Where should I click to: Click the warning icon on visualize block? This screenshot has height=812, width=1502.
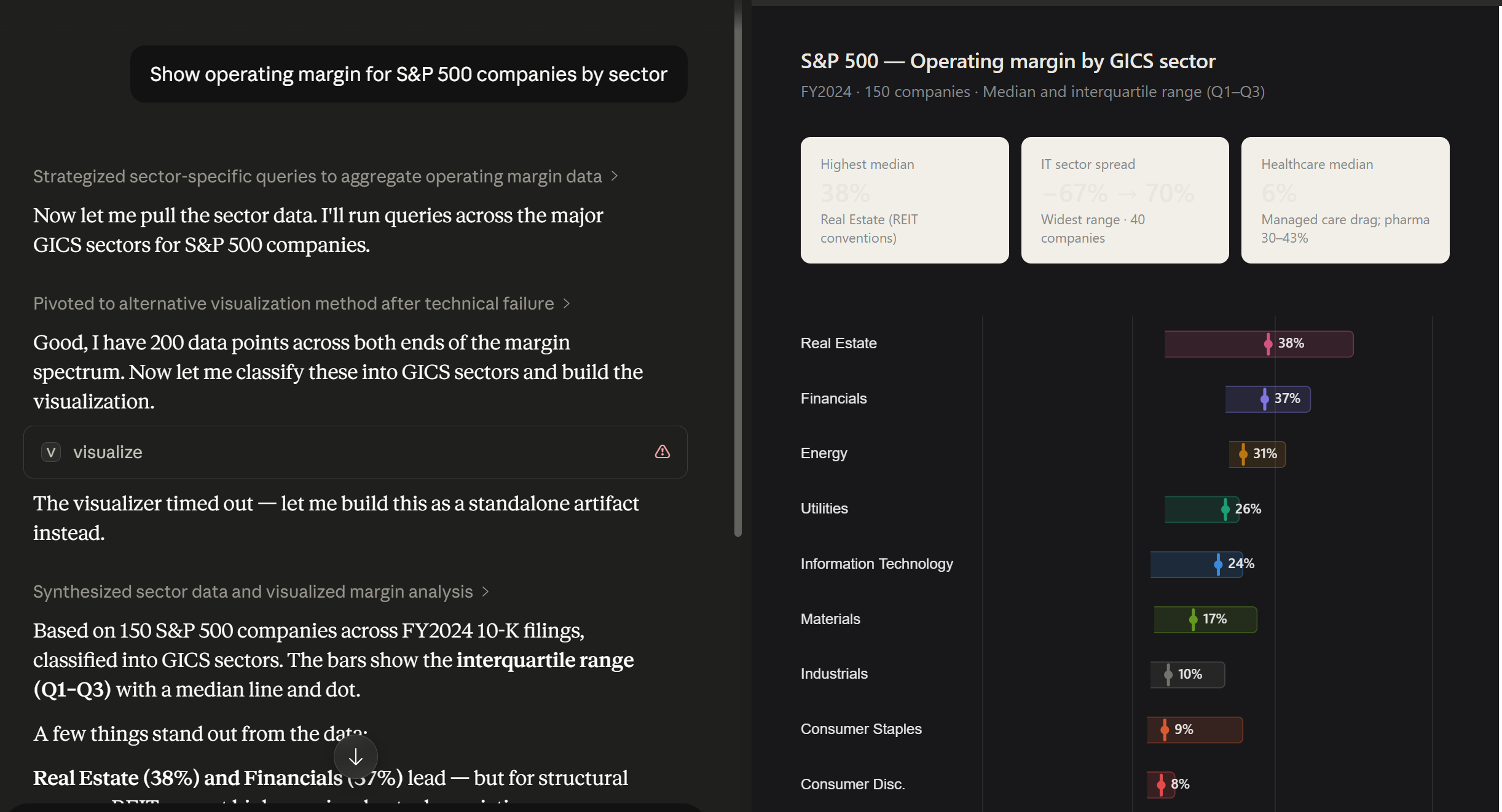pos(662,452)
